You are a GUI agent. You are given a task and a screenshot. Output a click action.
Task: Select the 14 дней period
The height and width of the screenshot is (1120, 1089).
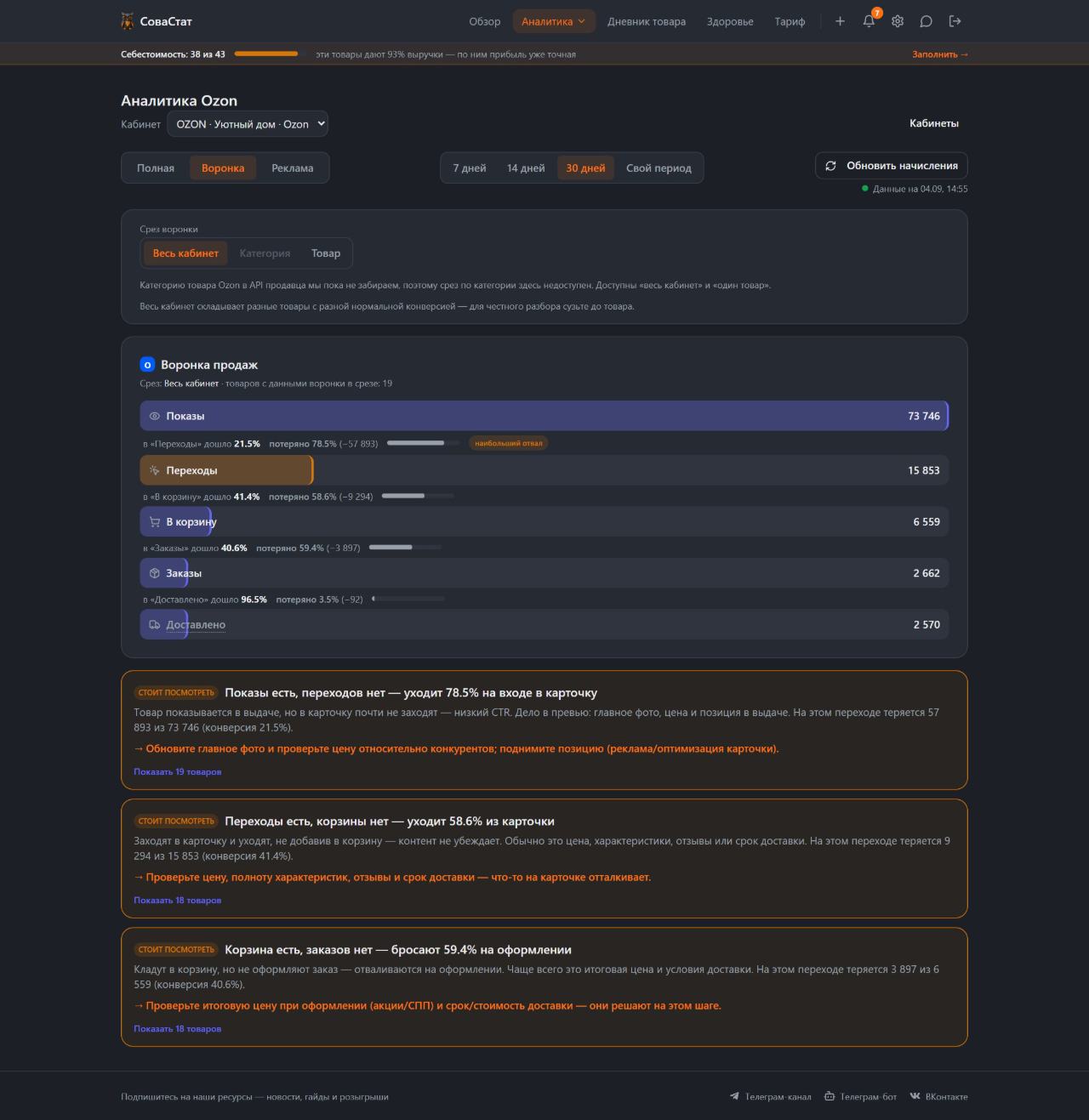tap(526, 168)
